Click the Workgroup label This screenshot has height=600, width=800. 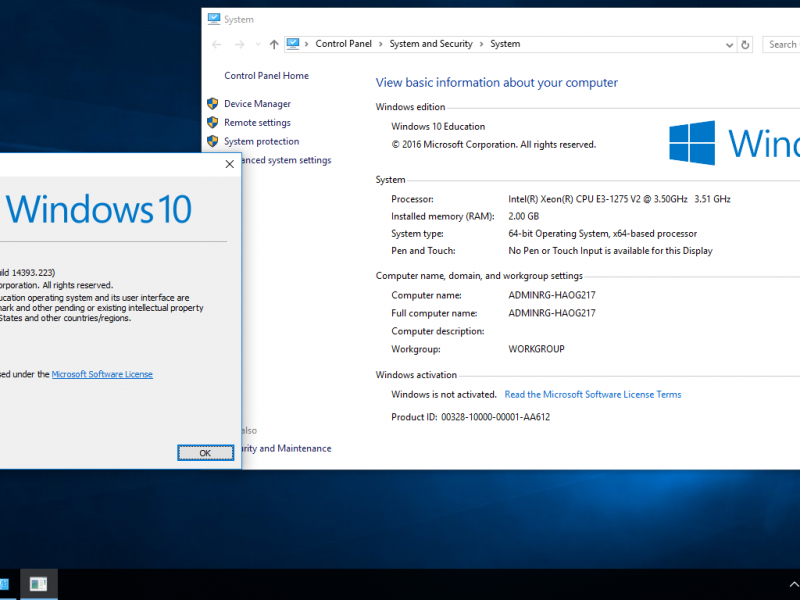(416, 349)
